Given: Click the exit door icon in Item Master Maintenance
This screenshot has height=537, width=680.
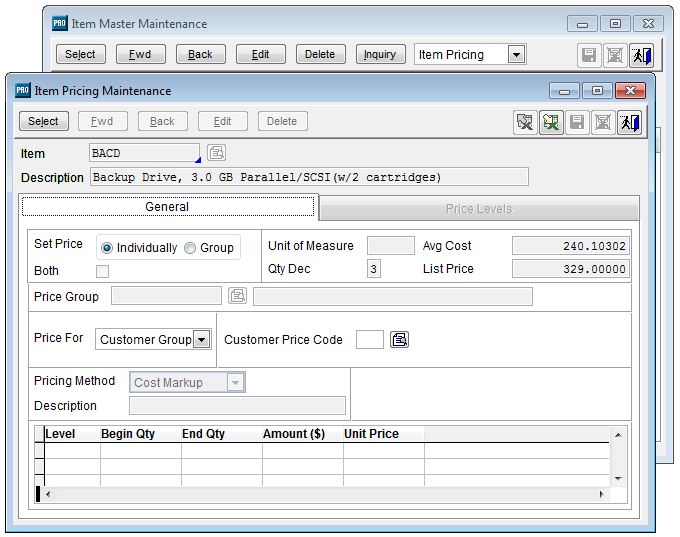Looking at the screenshot, I should (x=641, y=55).
